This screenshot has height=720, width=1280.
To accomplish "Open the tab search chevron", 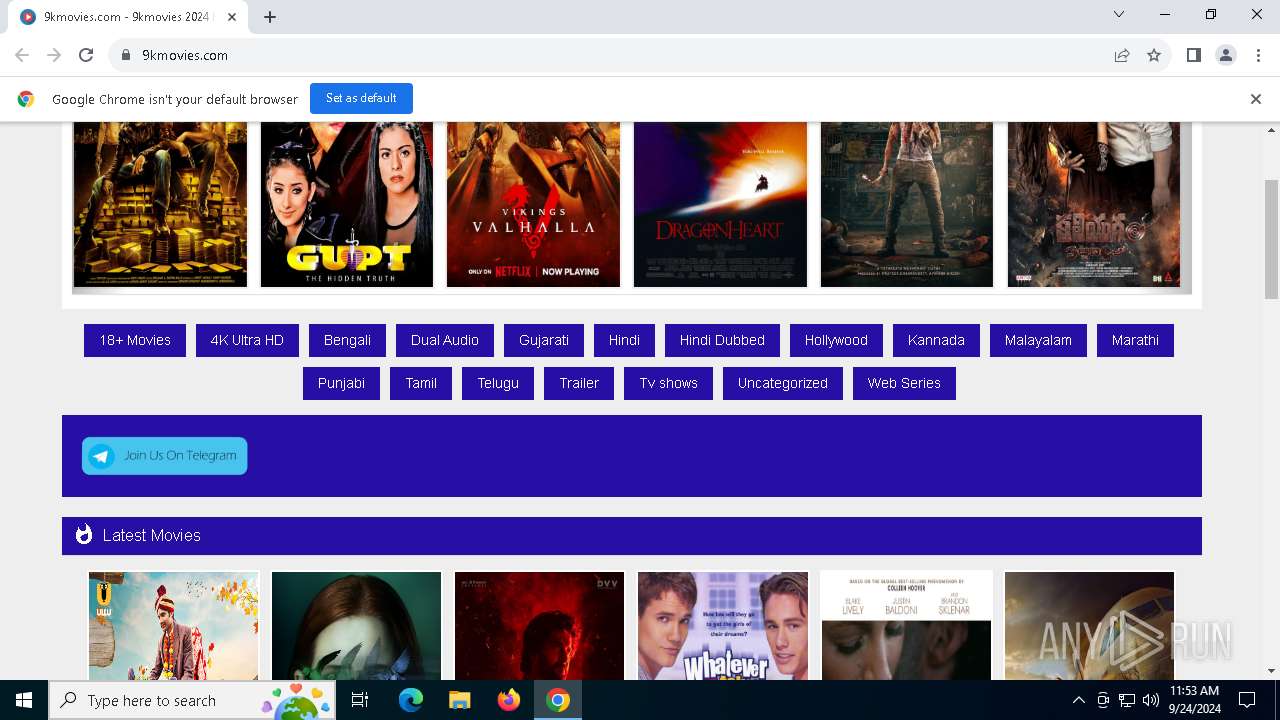I will (1119, 14).
